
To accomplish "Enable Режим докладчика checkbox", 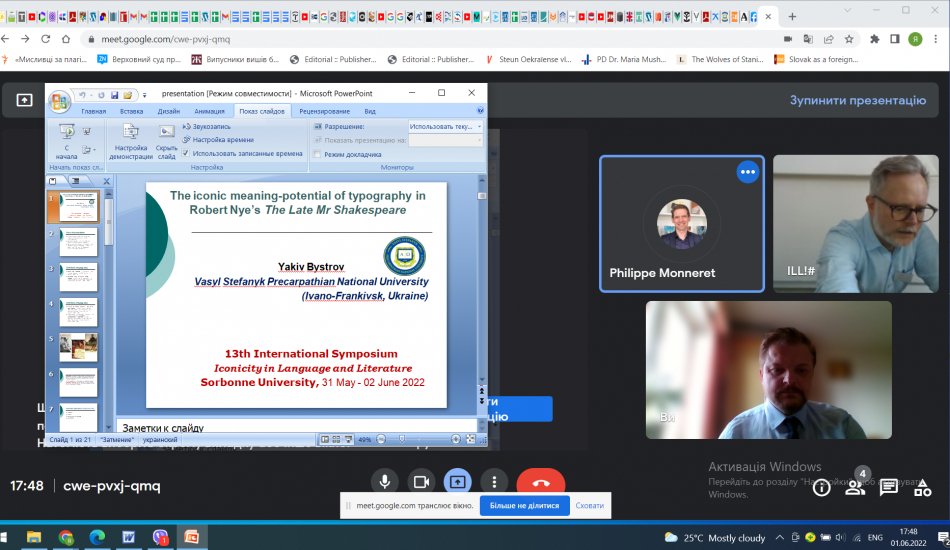I will tap(317, 154).
